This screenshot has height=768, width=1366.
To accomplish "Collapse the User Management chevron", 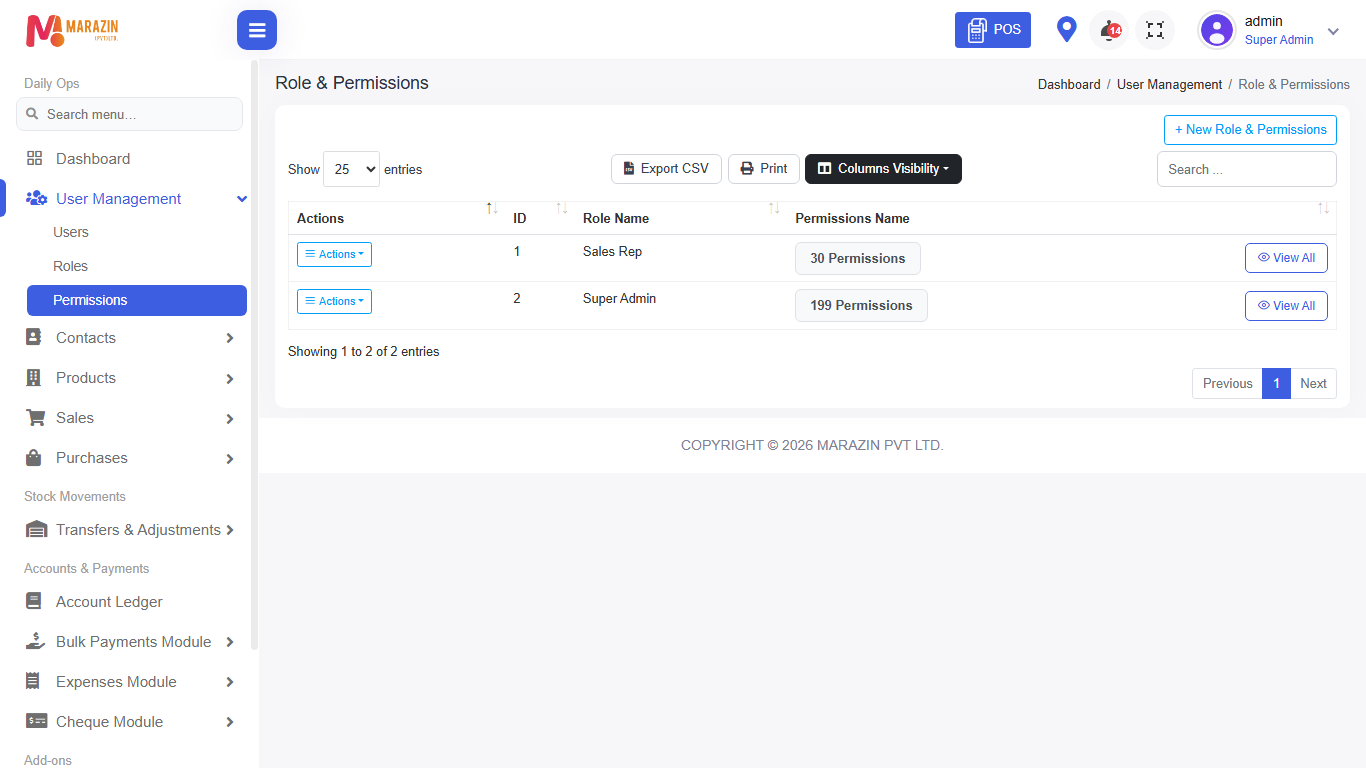I will pyautogui.click(x=242, y=199).
